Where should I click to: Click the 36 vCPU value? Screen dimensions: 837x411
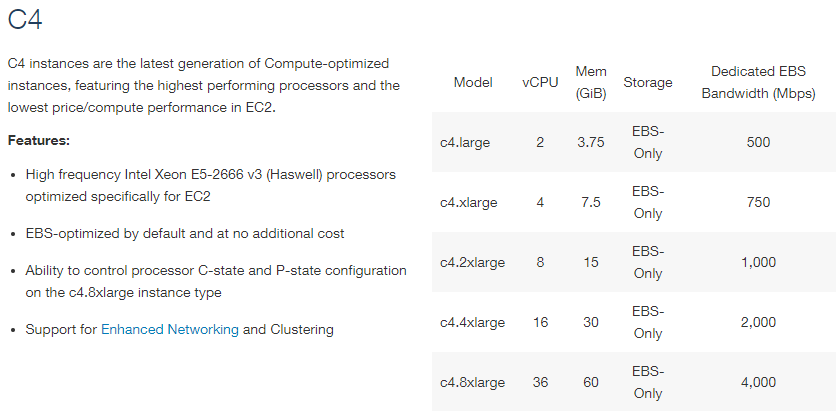540,383
